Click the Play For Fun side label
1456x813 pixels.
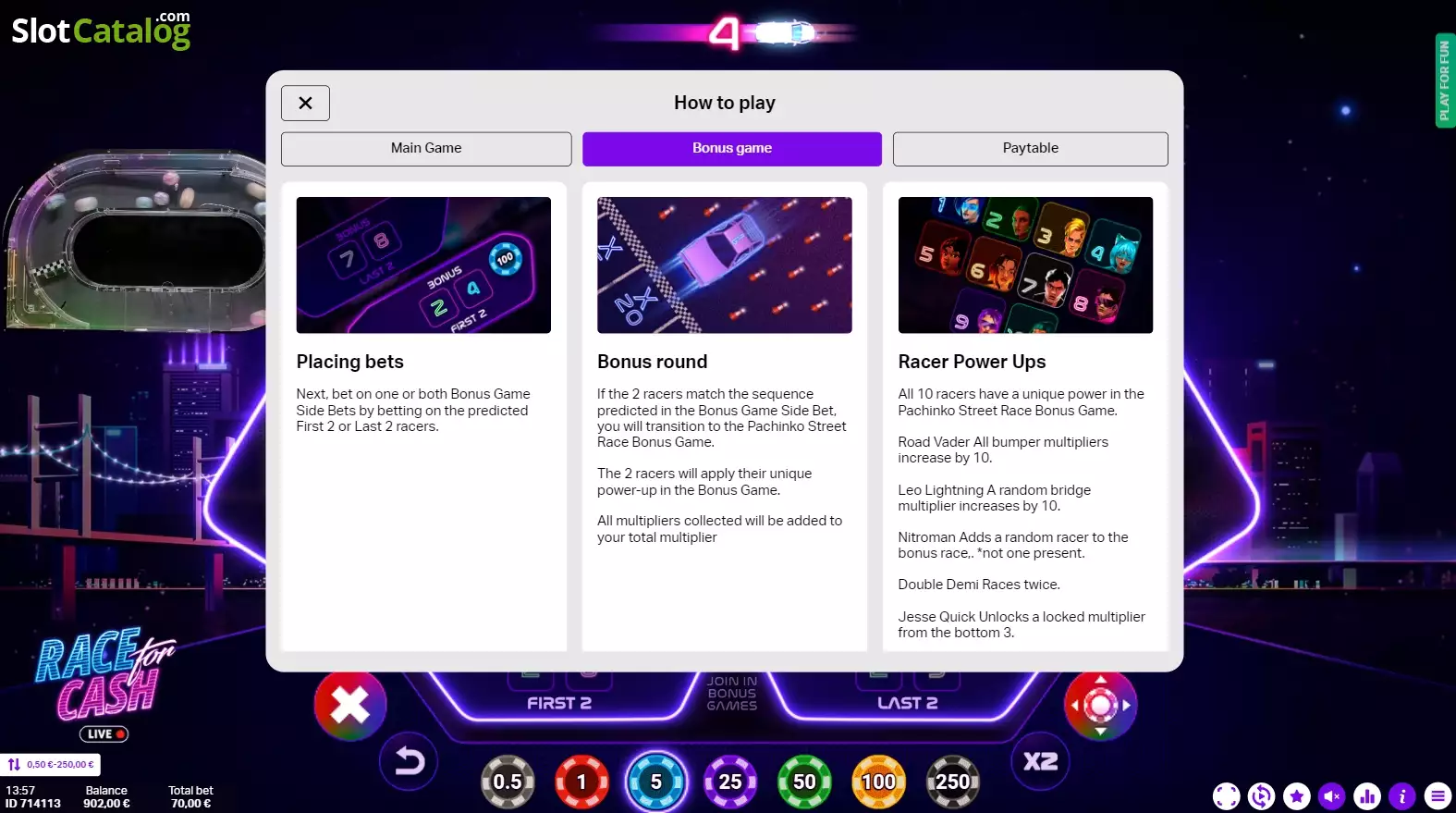1444,80
